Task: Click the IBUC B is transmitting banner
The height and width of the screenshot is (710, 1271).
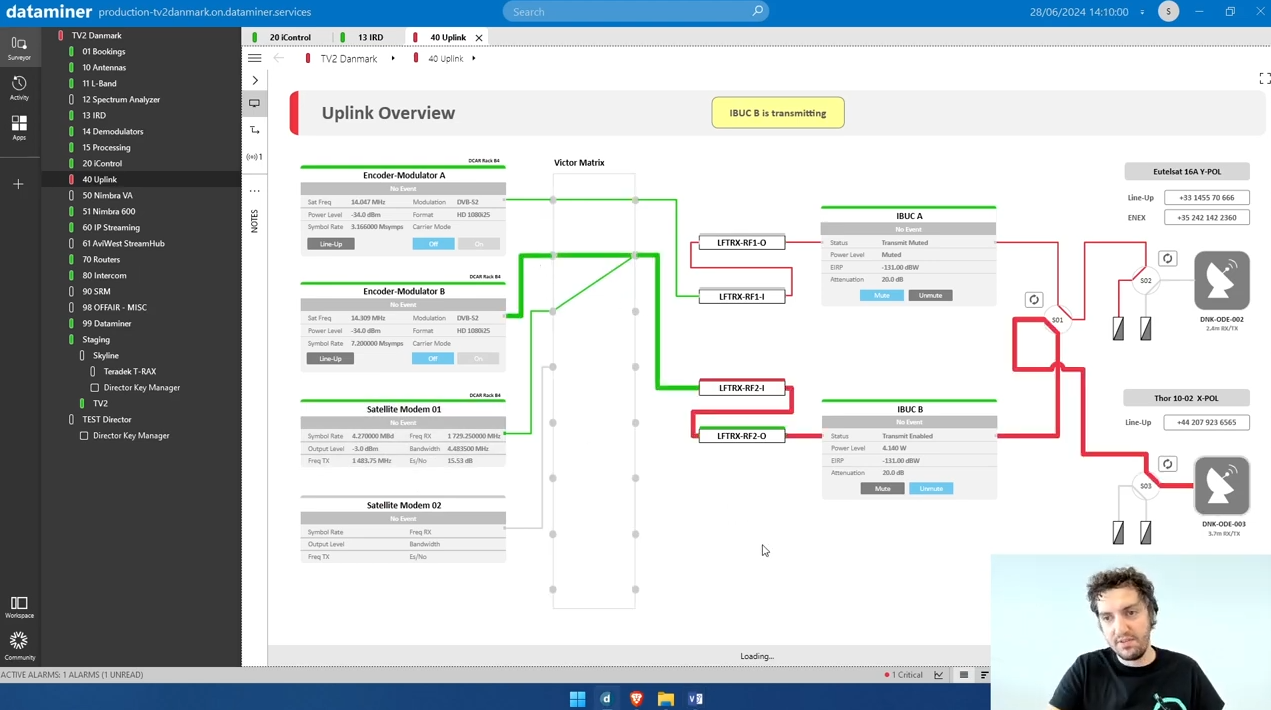Action: [x=778, y=113]
